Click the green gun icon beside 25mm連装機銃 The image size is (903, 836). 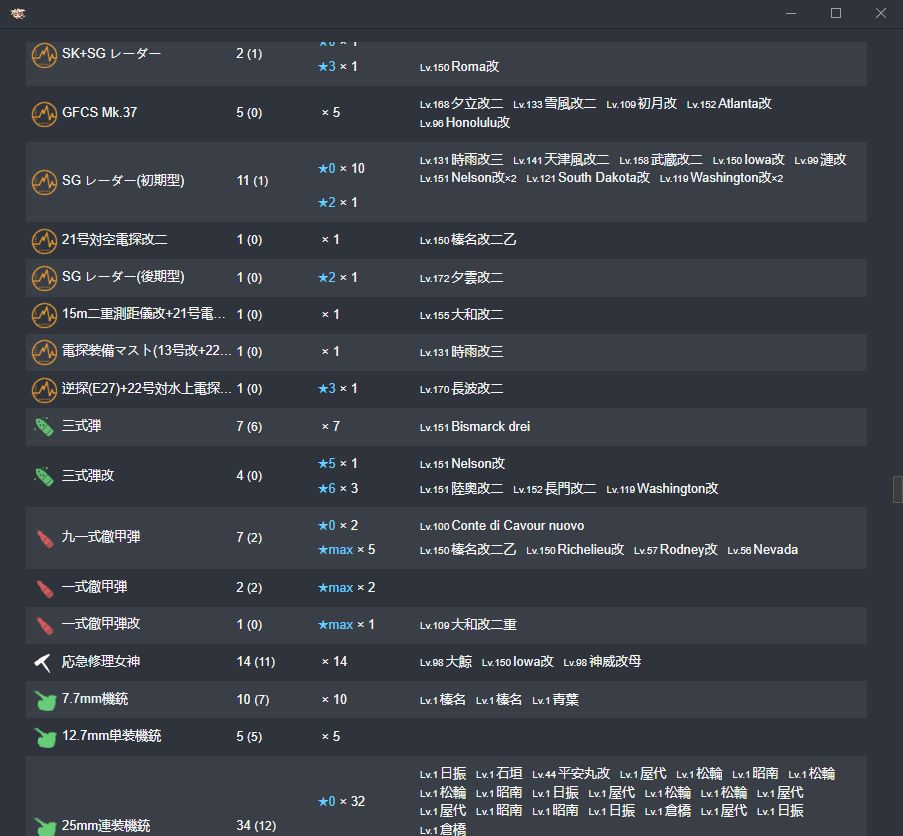pos(45,827)
